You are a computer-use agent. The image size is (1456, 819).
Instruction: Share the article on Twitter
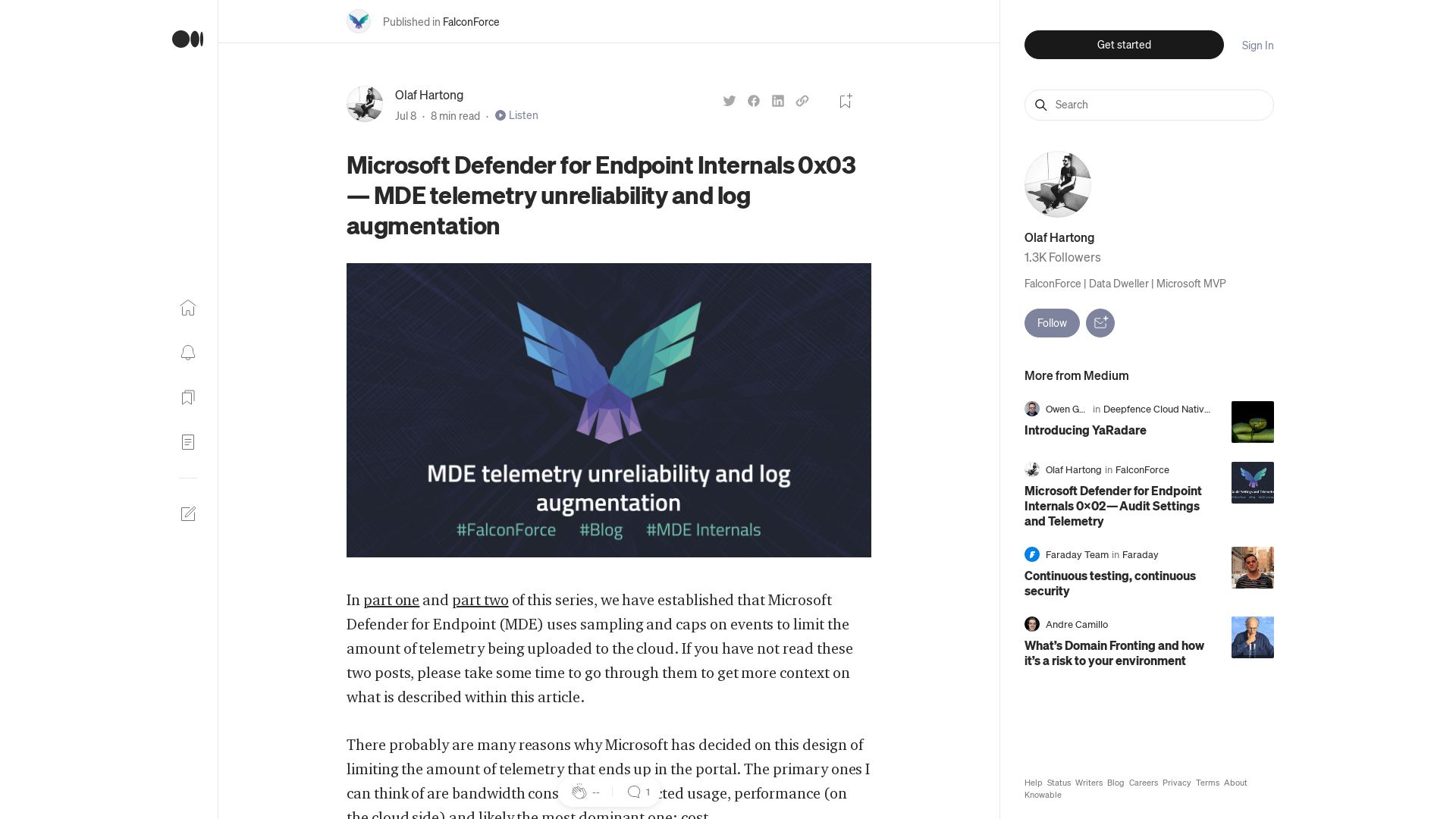[729, 100]
